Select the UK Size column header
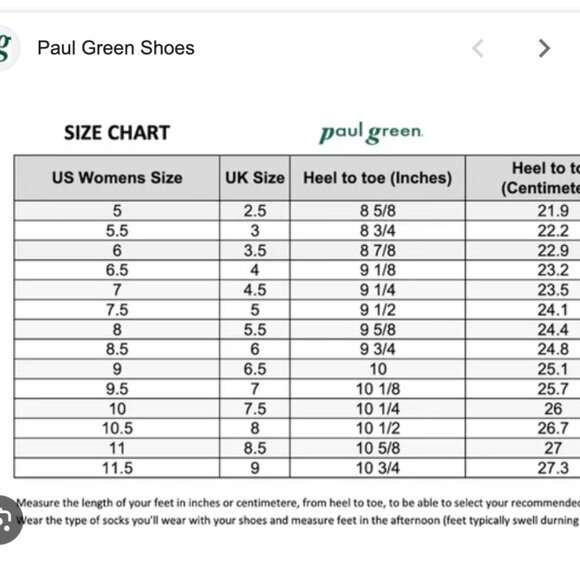Screen dimensions: 580x580 point(255,178)
